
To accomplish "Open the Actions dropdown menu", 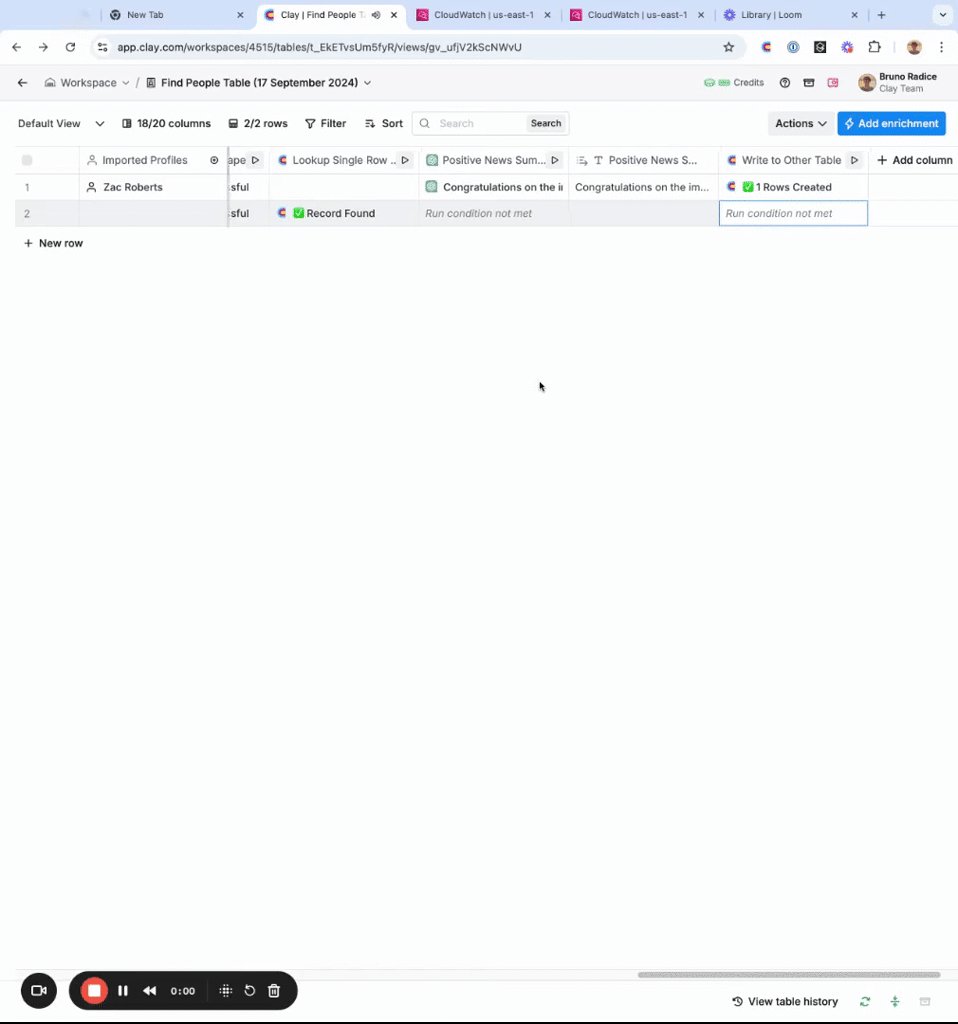I will (x=801, y=123).
